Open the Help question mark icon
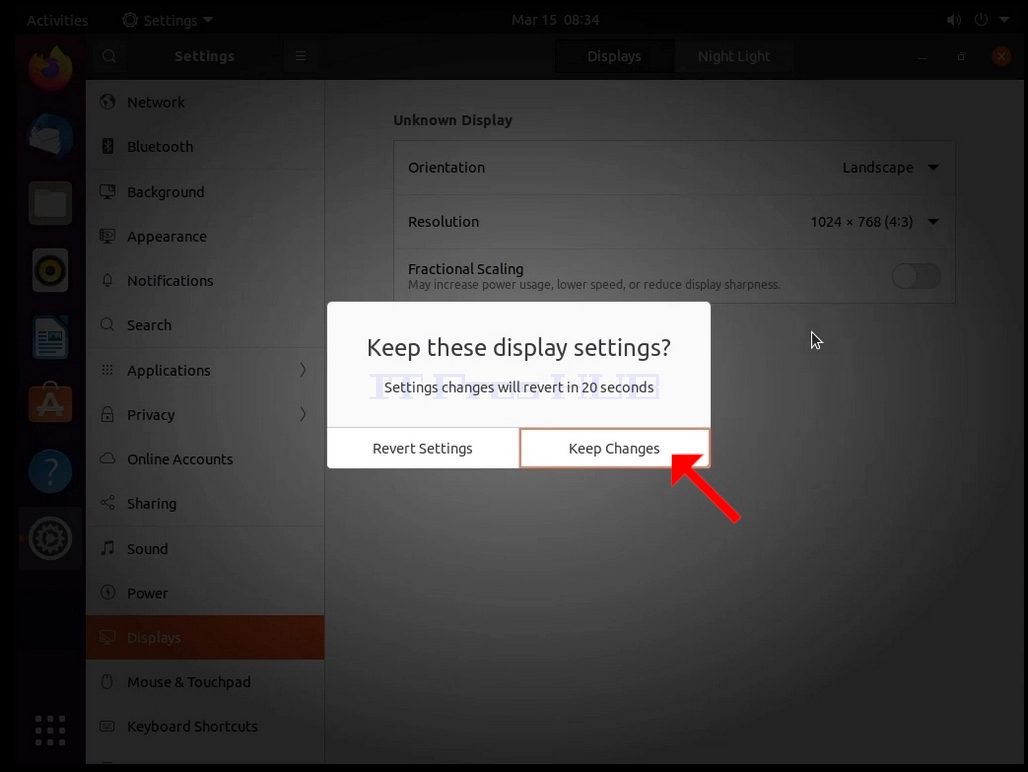Screen dimensions: 1028x772 [50, 471]
